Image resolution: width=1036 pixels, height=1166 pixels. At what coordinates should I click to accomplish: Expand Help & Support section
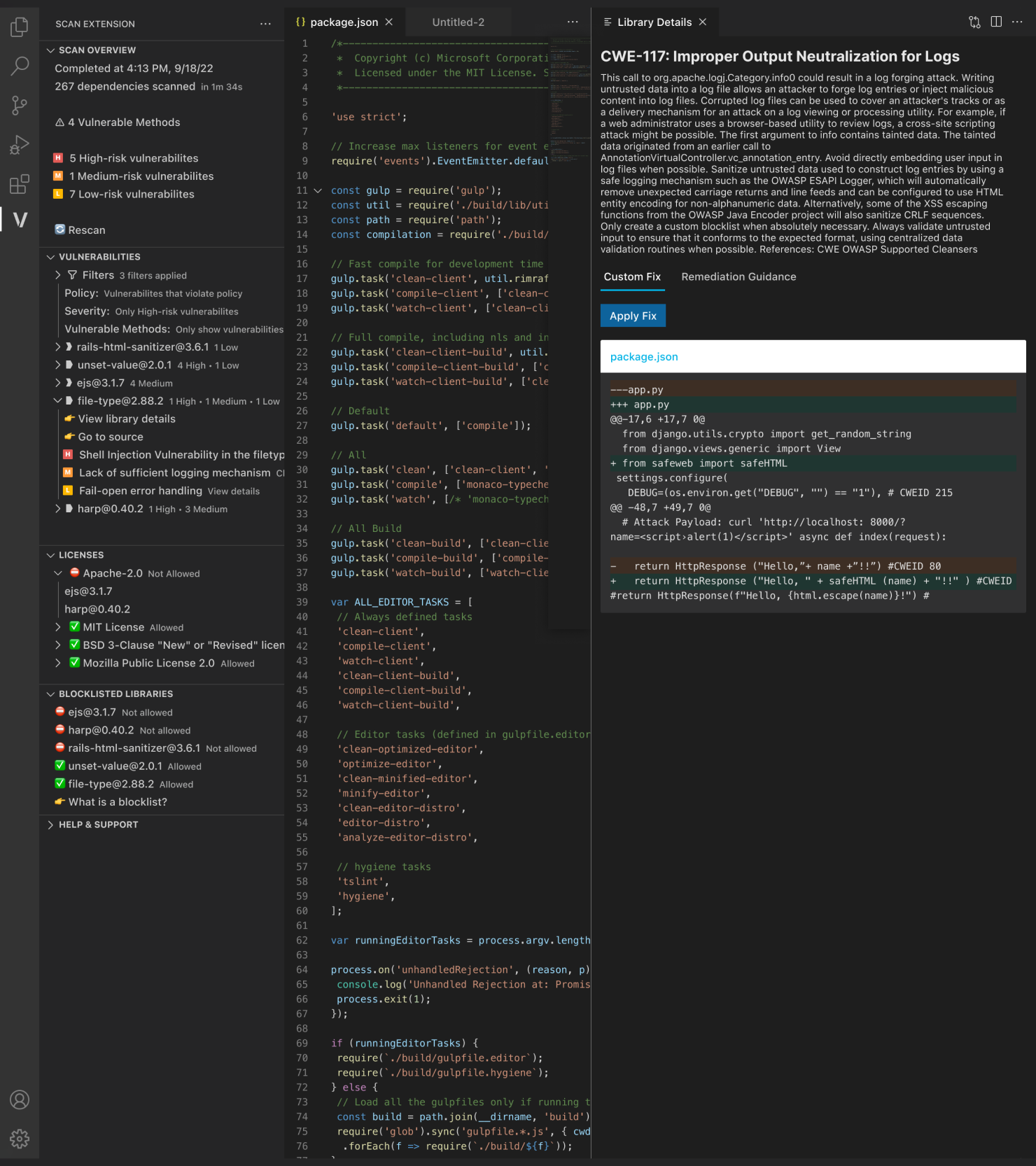click(x=50, y=824)
